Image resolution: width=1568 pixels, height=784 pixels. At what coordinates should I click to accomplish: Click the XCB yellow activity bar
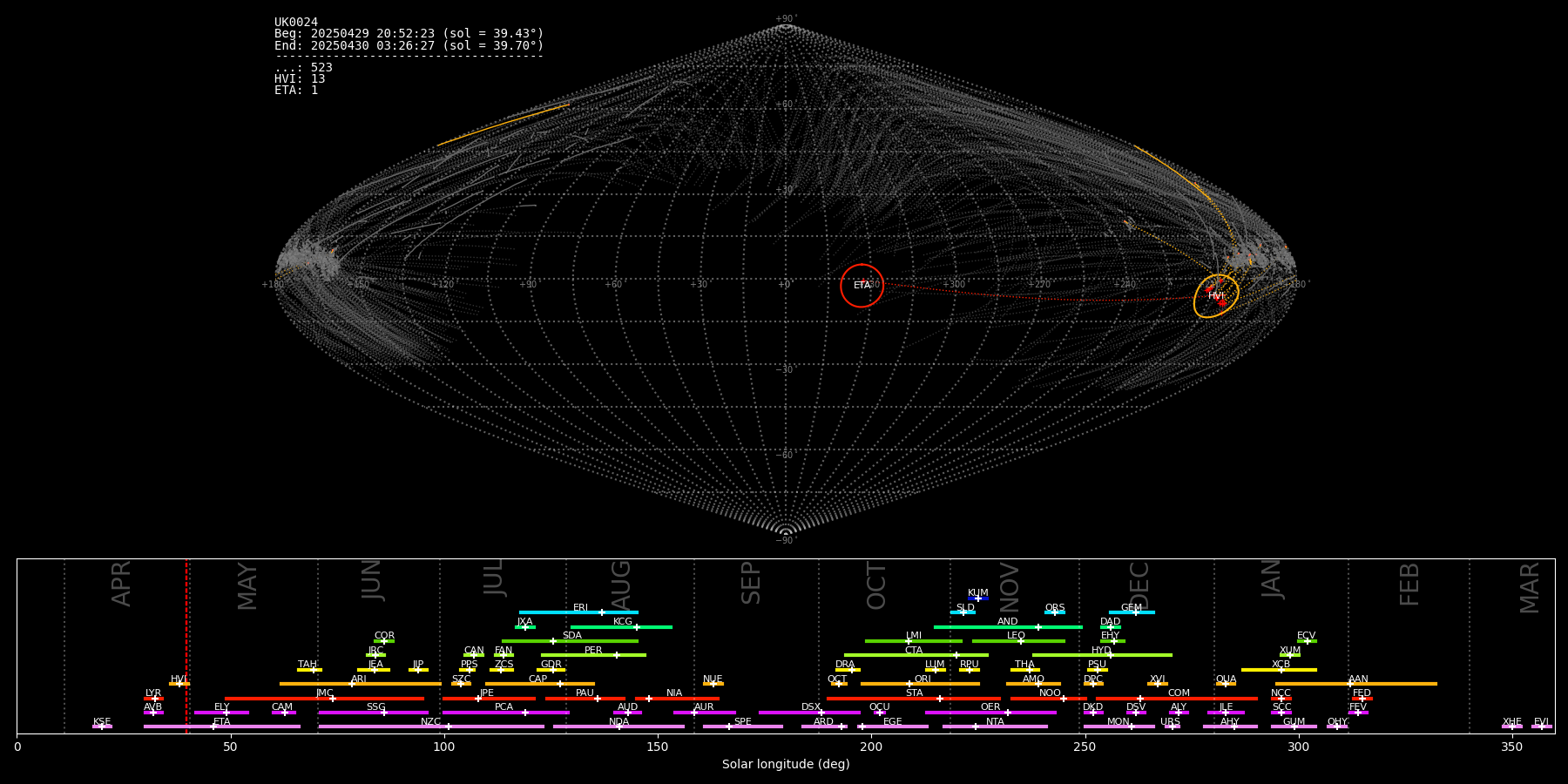point(1279,670)
